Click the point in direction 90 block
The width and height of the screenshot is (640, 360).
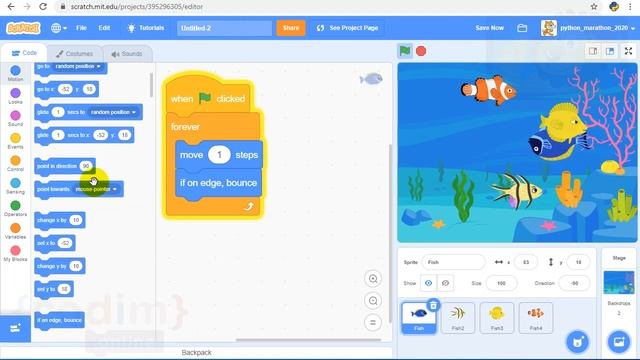coord(65,167)
